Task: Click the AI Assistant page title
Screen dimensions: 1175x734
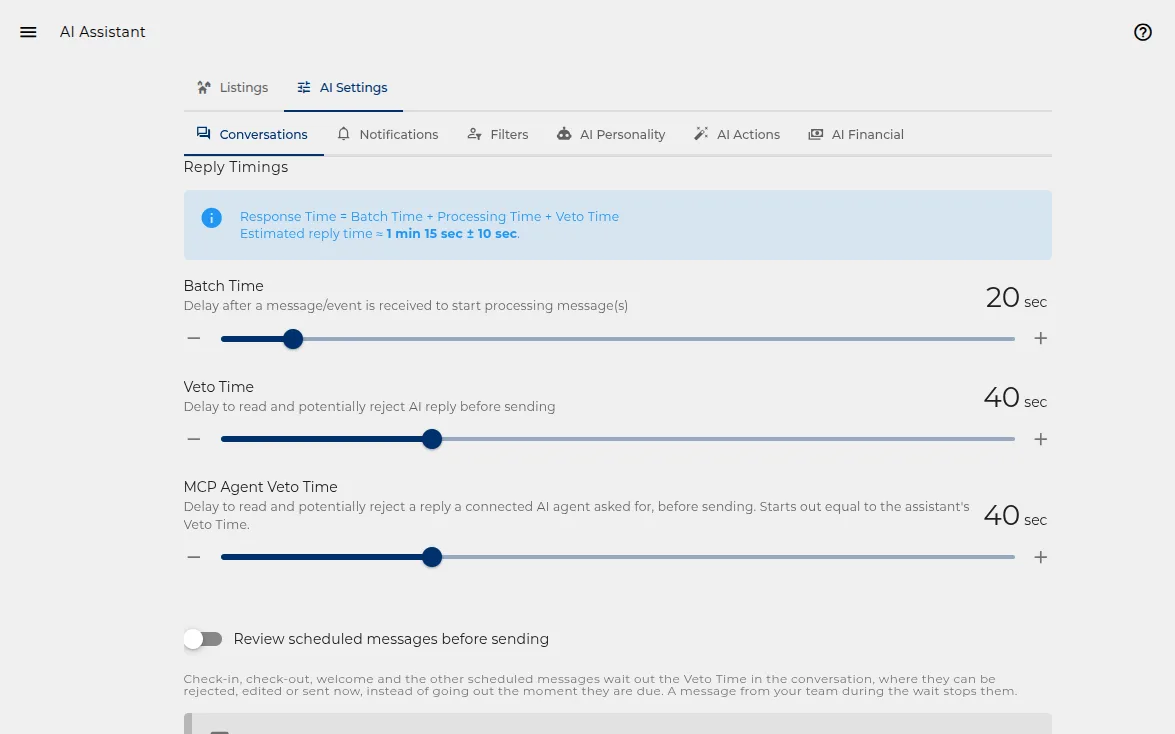Action: click(103, 31)
